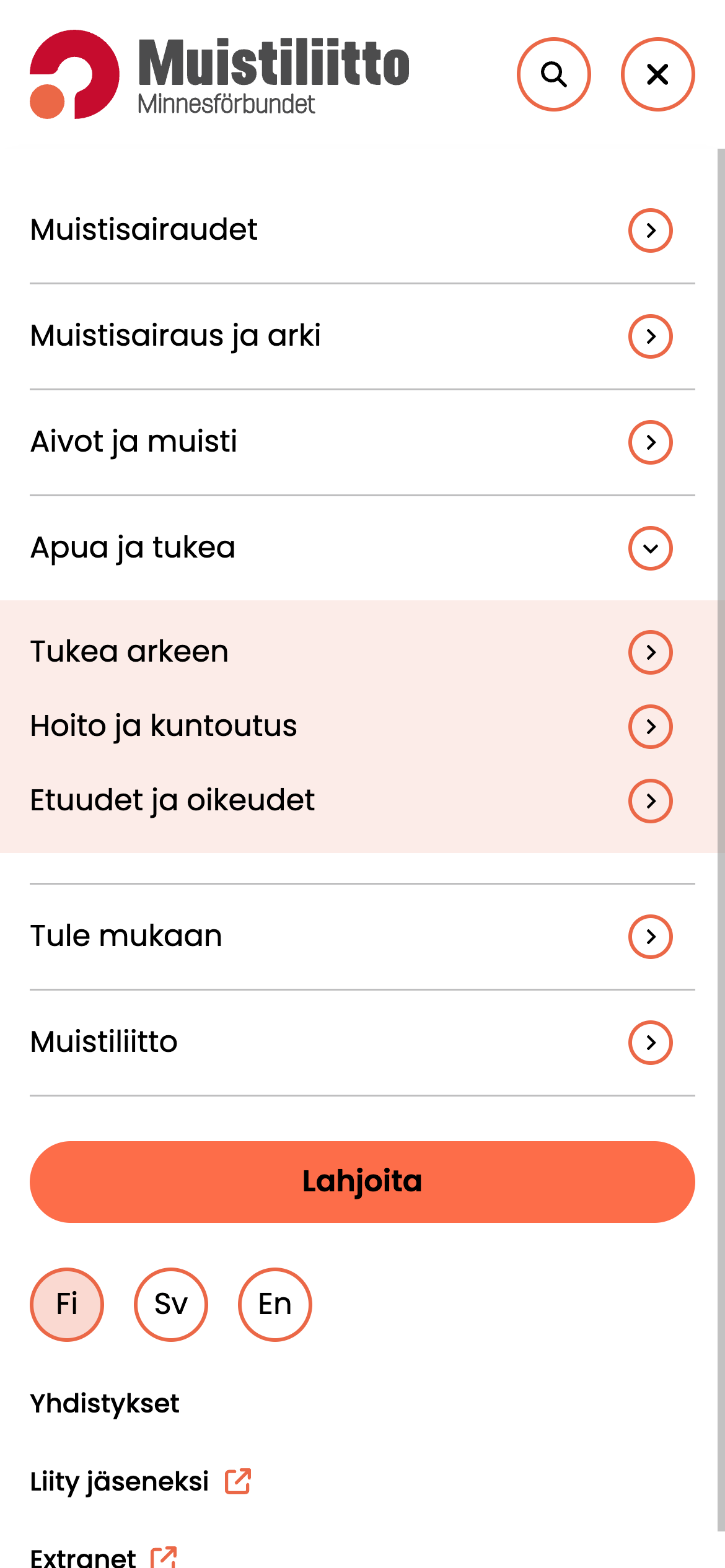Open the search magnifier icon
This screenshot has width=725, height=1568.
(x=553, y=74)
